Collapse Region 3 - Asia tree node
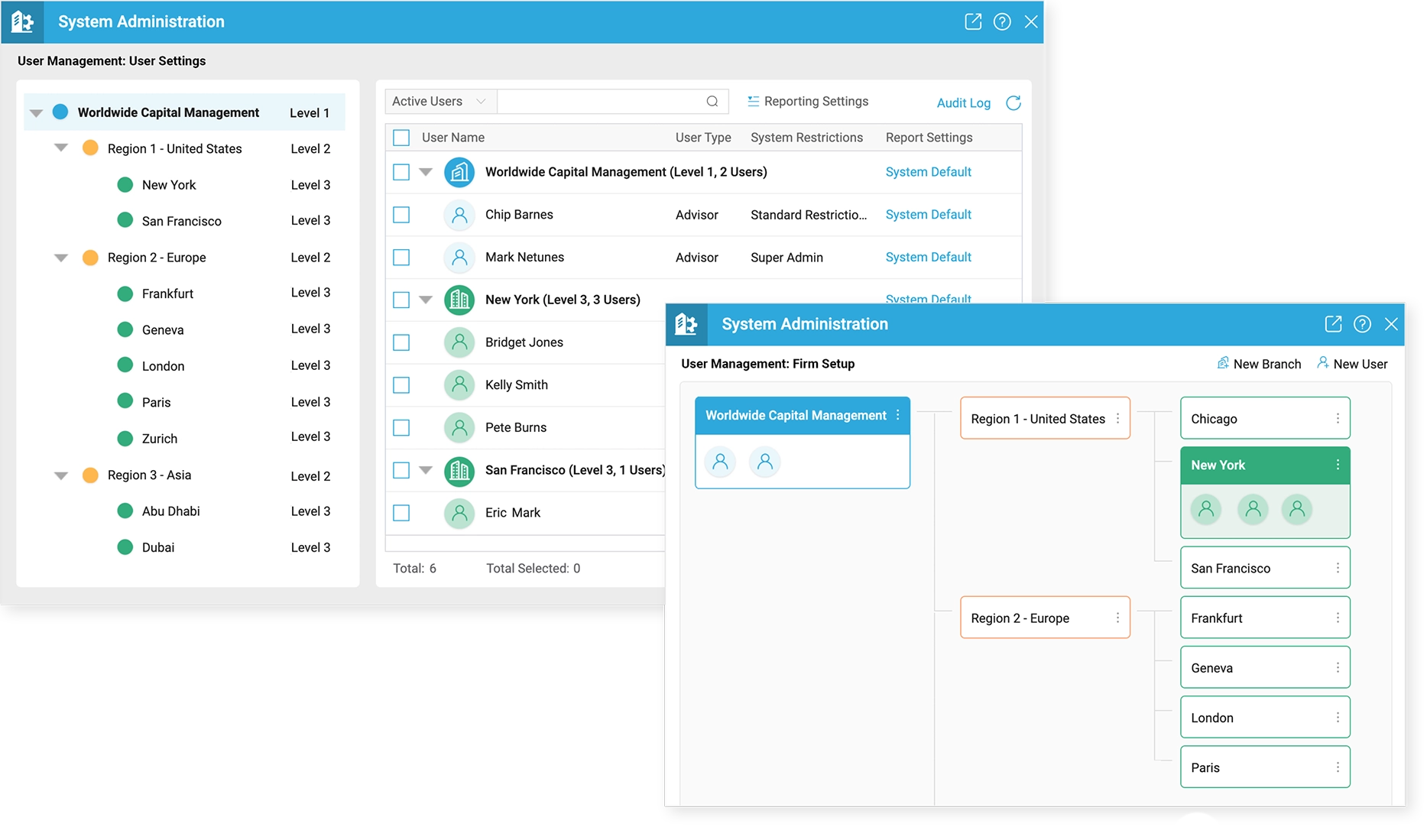Screen dimensions: 1427x840 pyautogui.click(x=61, y=475)
